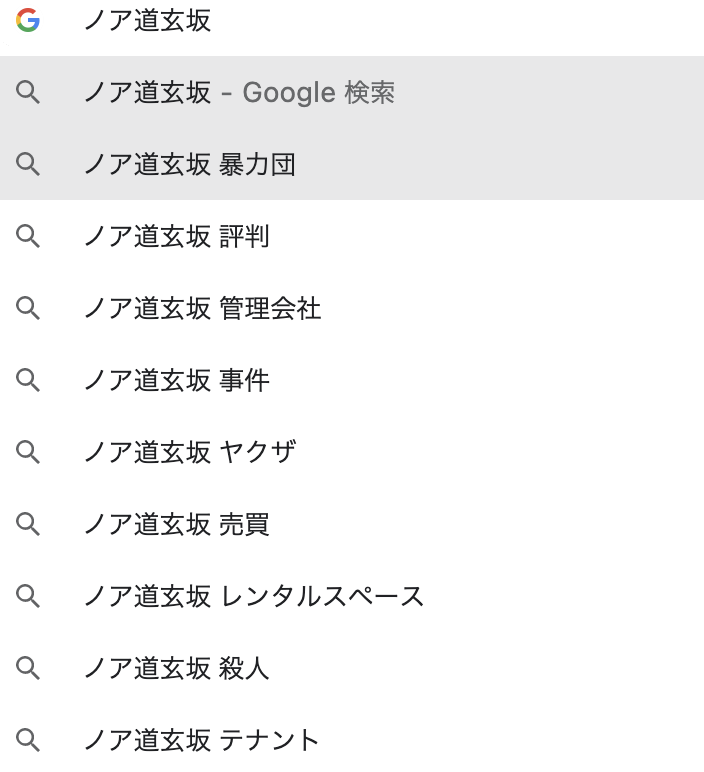Image resolution: width=704 pixels, height=772 pixels.
Task: Pick the 'ノア道玄坂 テナント' suggestion
Action: point(352,740)
